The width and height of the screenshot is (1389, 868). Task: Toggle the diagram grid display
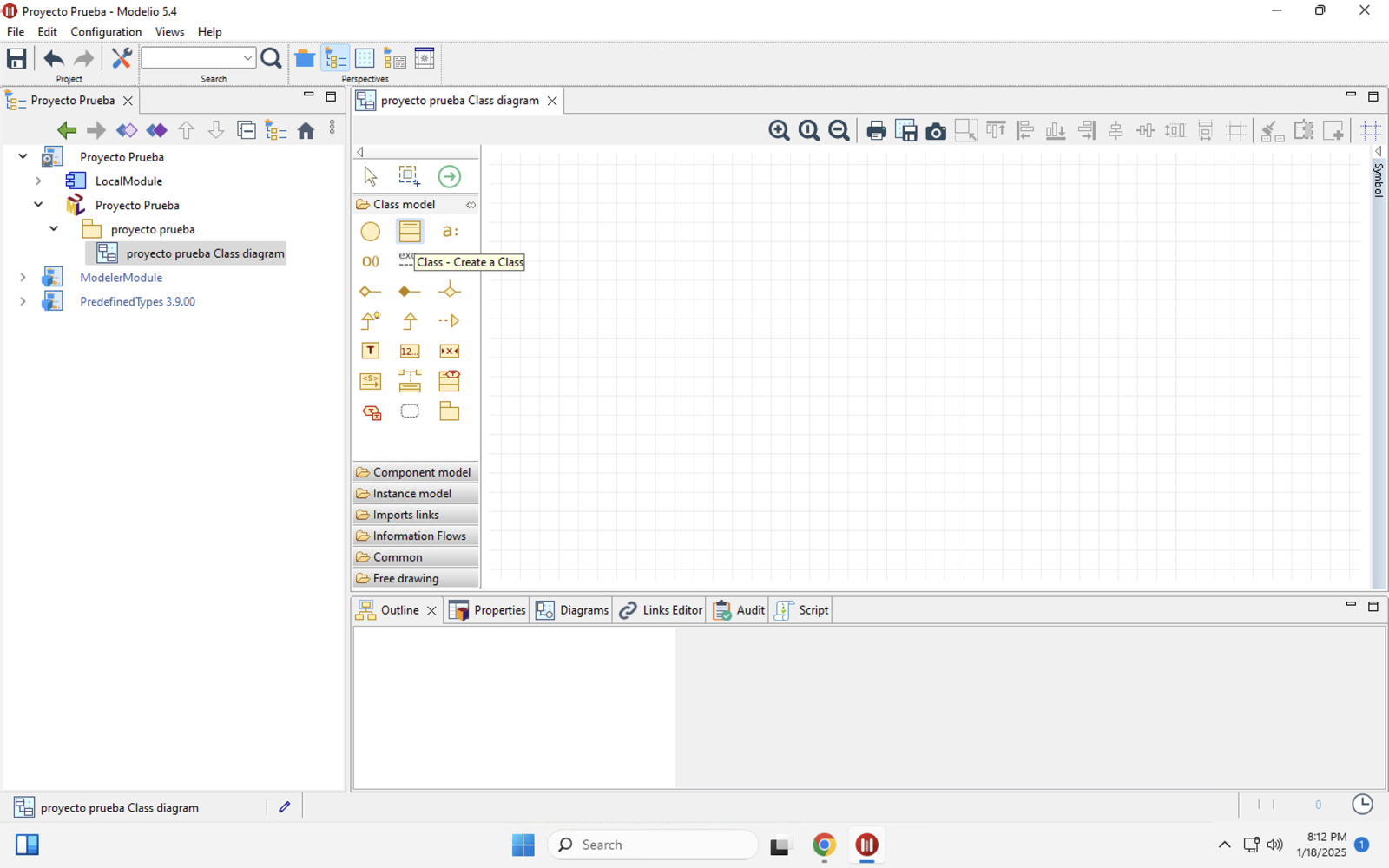(x=1370, y=131)
